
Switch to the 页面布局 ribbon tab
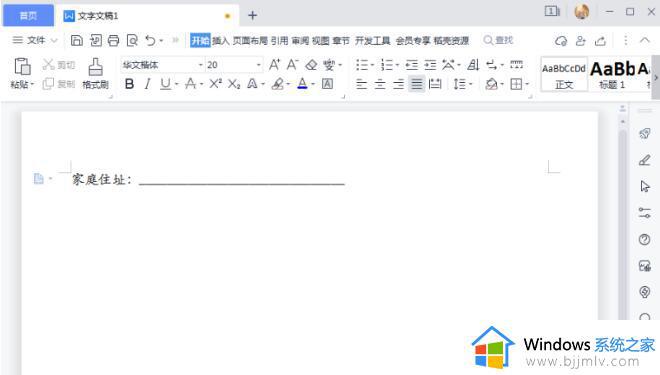pos(250,40)
